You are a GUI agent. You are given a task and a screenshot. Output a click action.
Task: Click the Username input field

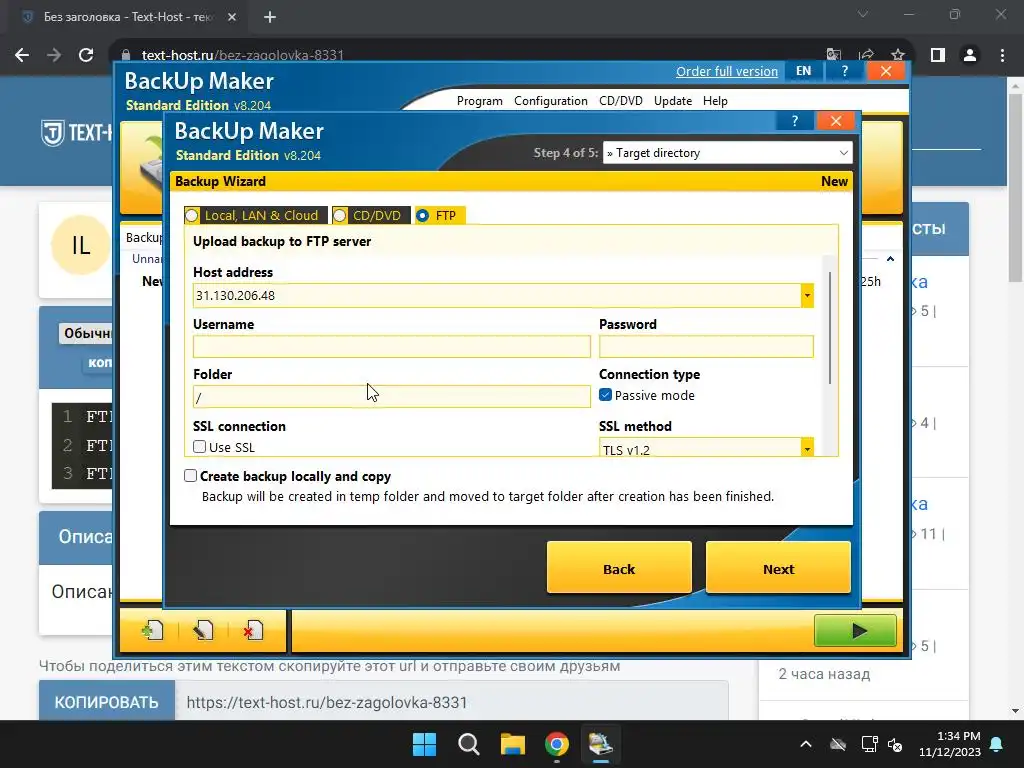(392, 346)
